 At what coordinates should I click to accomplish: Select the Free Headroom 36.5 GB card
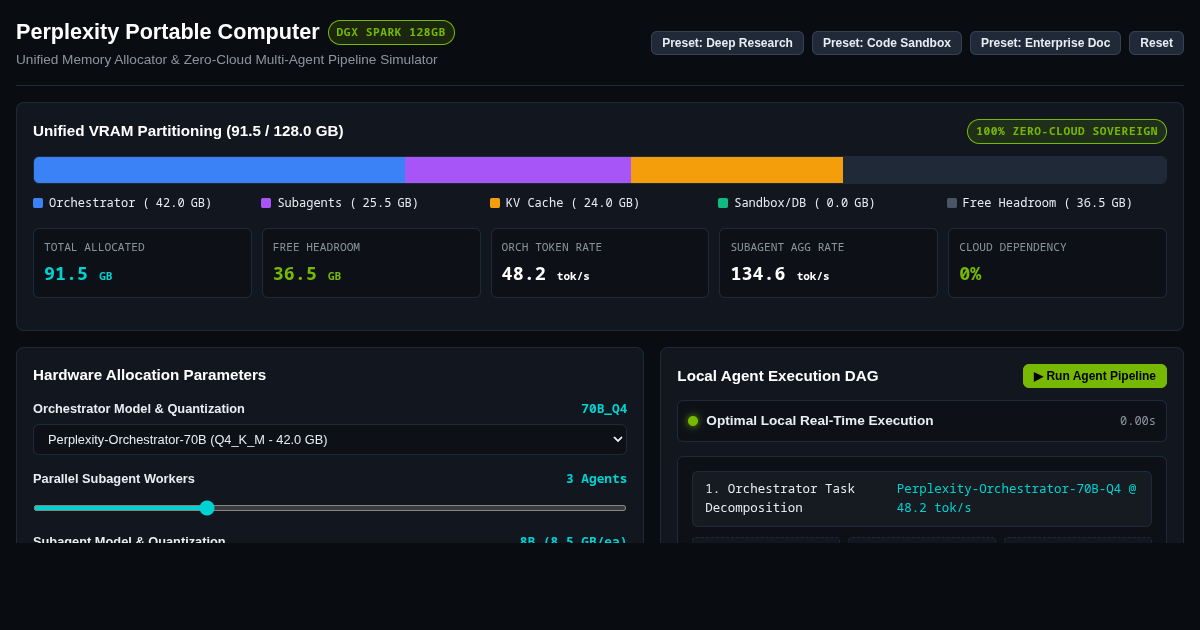coord(371,263)
